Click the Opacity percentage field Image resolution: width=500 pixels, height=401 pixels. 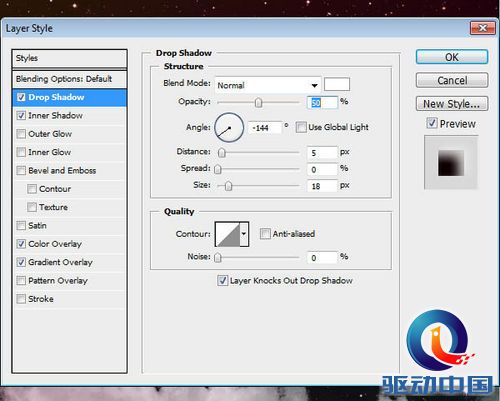click(322, 103)
